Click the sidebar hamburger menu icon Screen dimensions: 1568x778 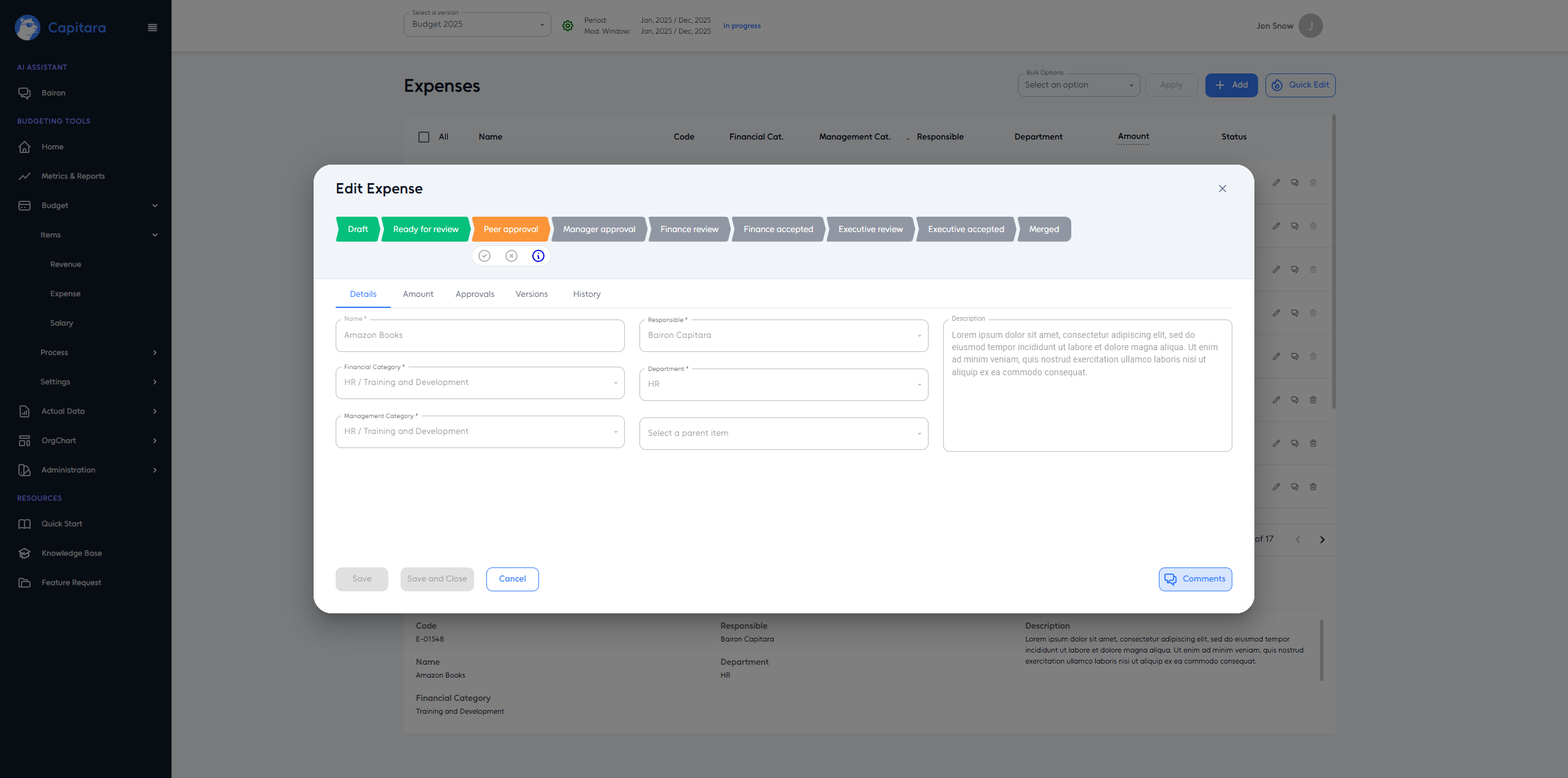click(153, 28)
